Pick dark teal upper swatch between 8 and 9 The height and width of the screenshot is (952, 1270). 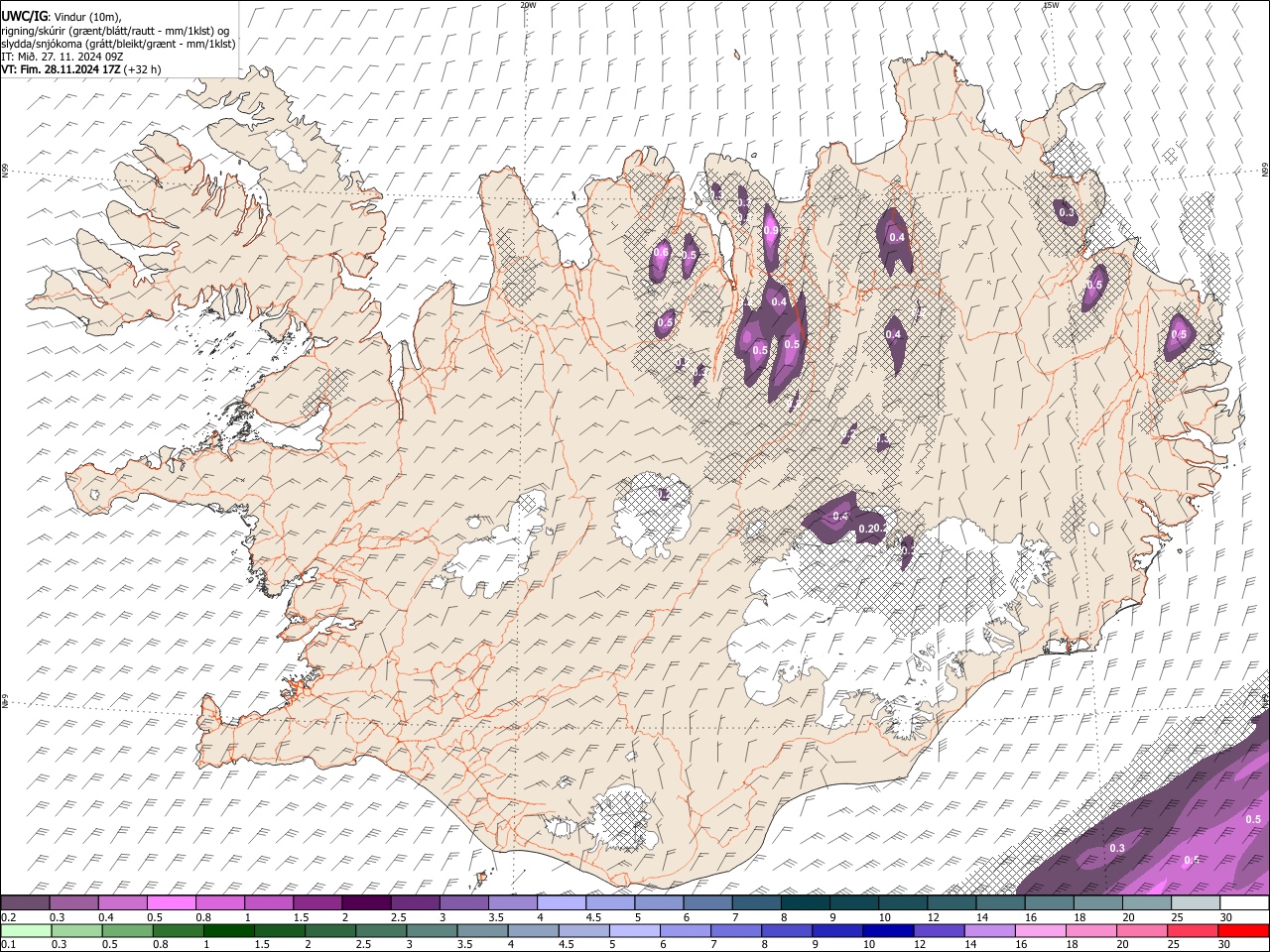[x=806, y=902]
